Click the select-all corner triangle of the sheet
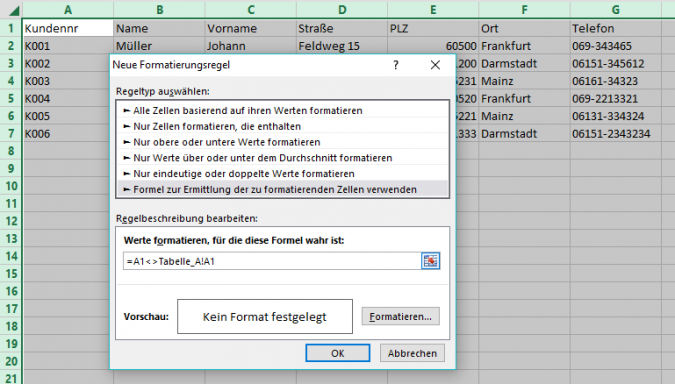 13,10
